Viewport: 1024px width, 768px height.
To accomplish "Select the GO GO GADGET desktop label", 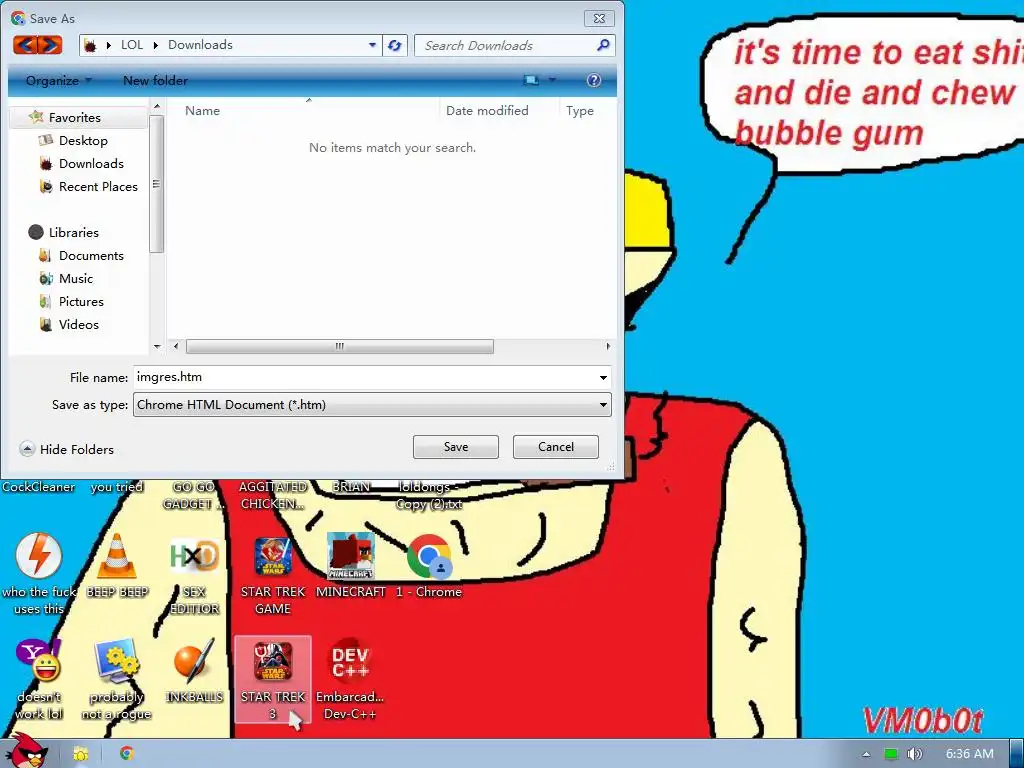I will [x=194, y=496].
